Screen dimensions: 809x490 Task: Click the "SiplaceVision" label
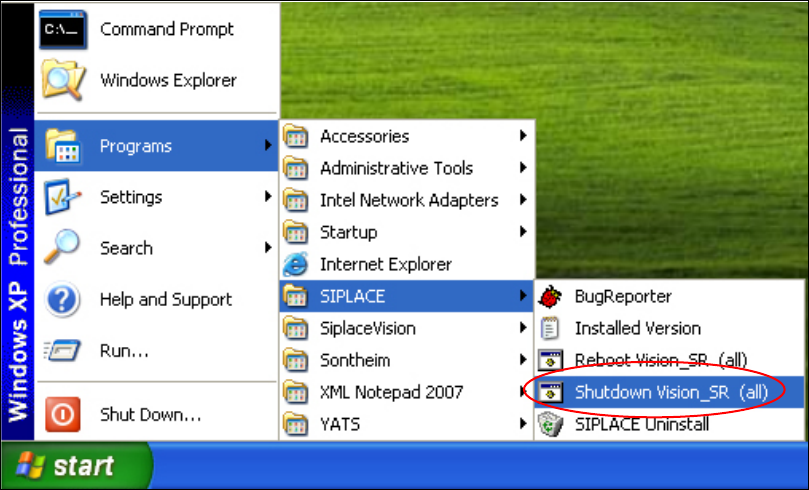tap(368, 328)
